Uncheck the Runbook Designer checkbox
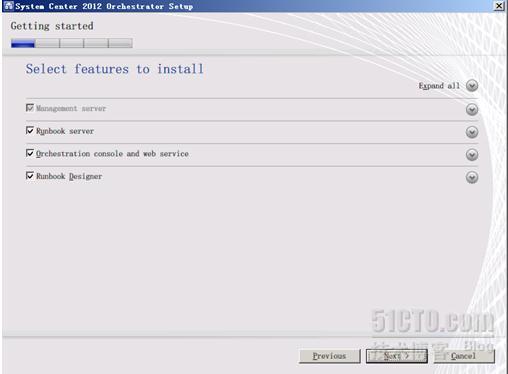 pyautogui.click(x=30, y=176)
